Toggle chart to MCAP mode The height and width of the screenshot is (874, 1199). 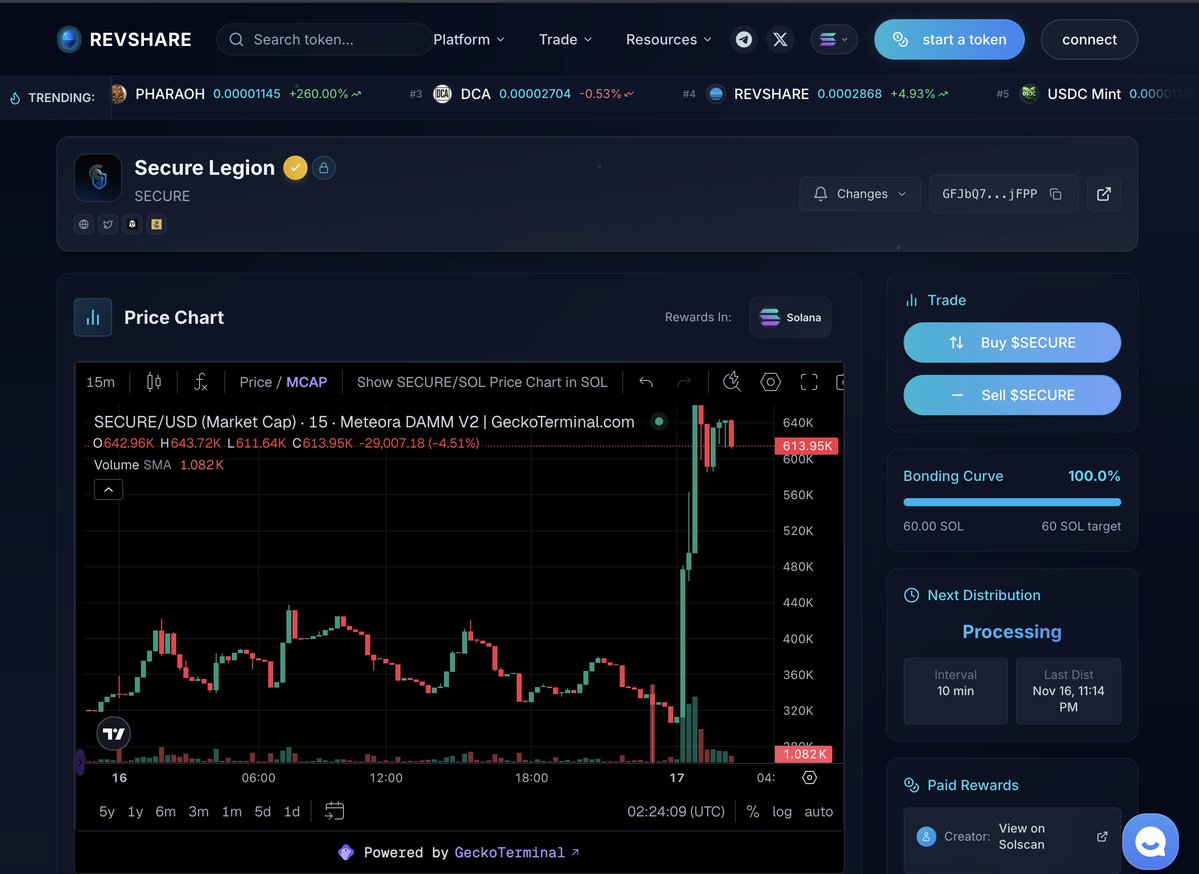307,382
